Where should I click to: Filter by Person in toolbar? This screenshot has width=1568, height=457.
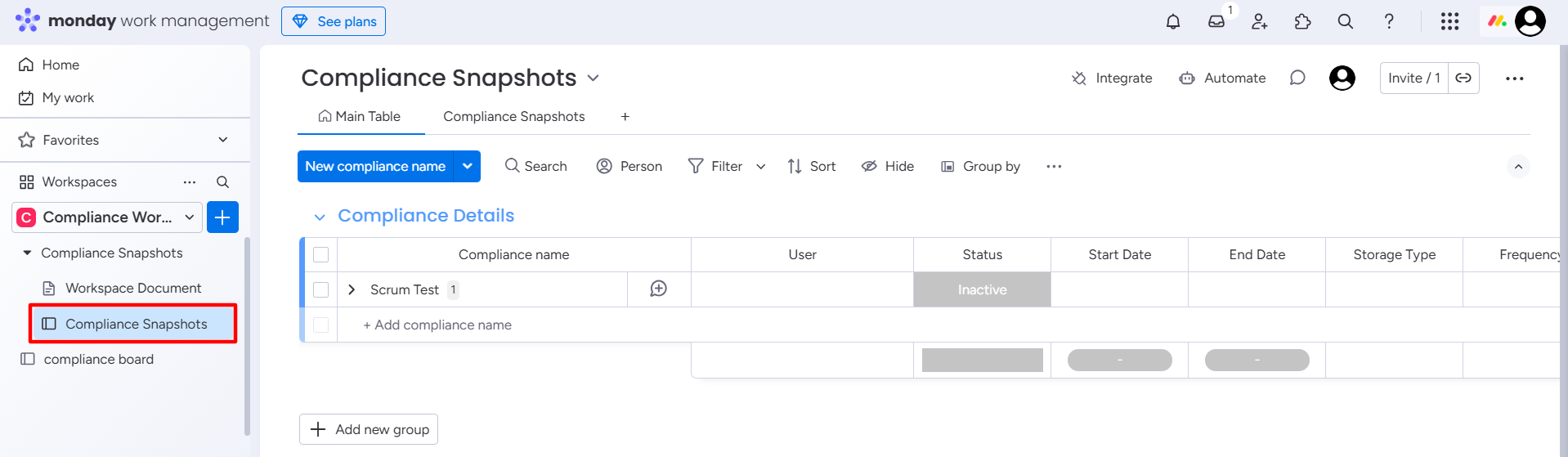[x=629, y=166]
